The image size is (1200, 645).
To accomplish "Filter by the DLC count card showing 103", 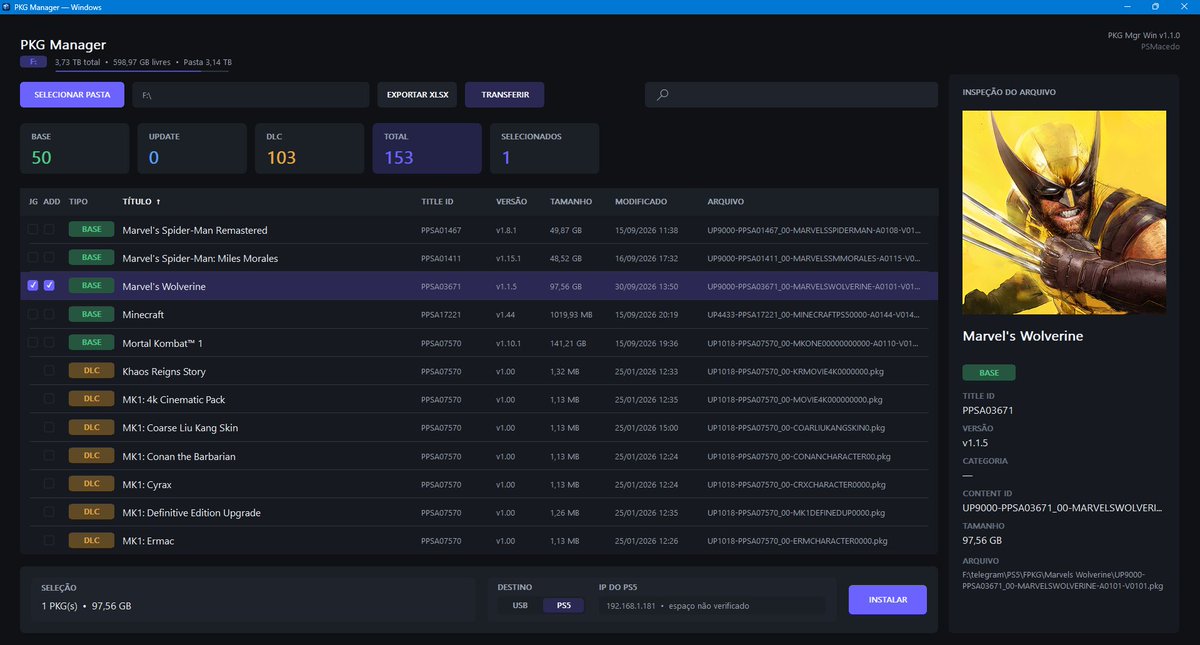I will [309, 148].
